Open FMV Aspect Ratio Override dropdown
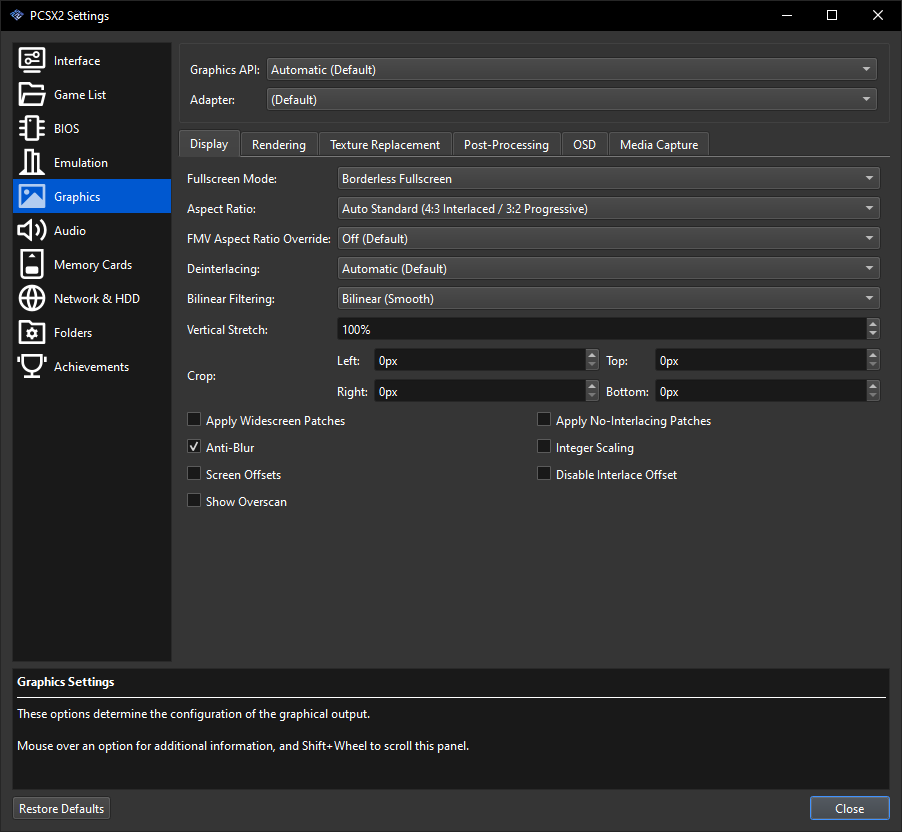The width and height of the screenshot is (902, 832). (x=609, y=238)
